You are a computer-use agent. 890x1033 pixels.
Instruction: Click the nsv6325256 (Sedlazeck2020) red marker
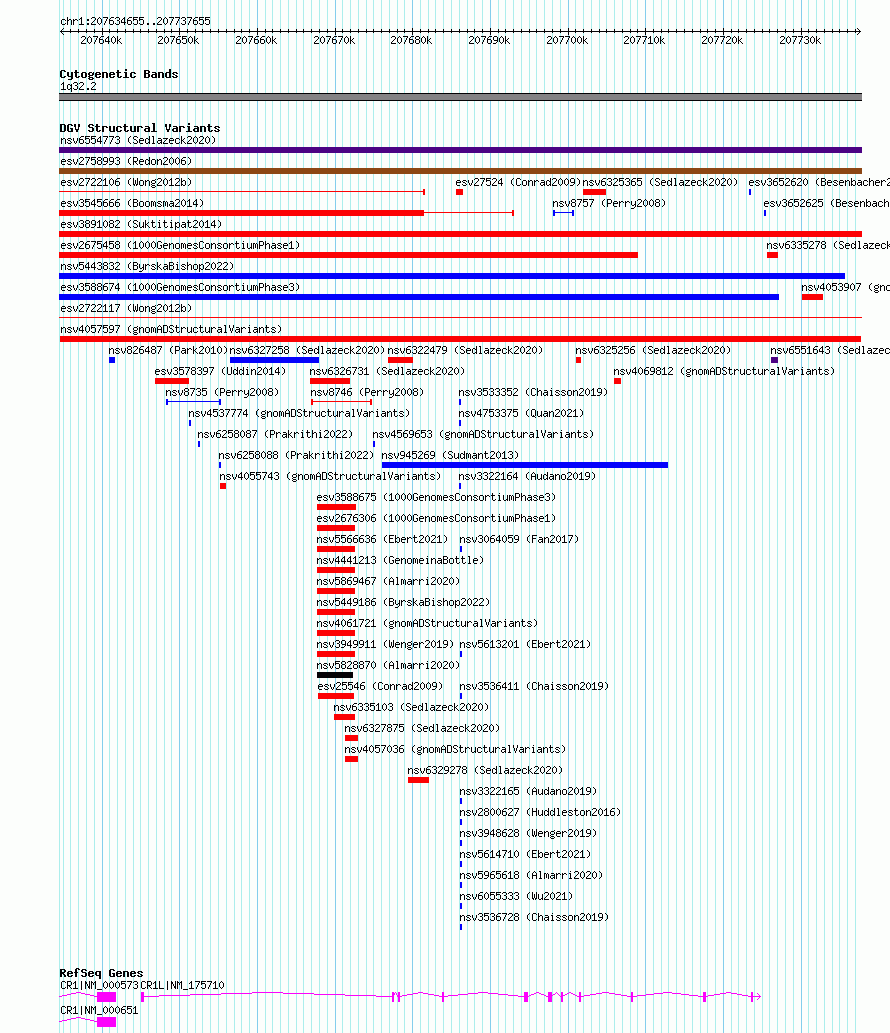pos(578,360)
